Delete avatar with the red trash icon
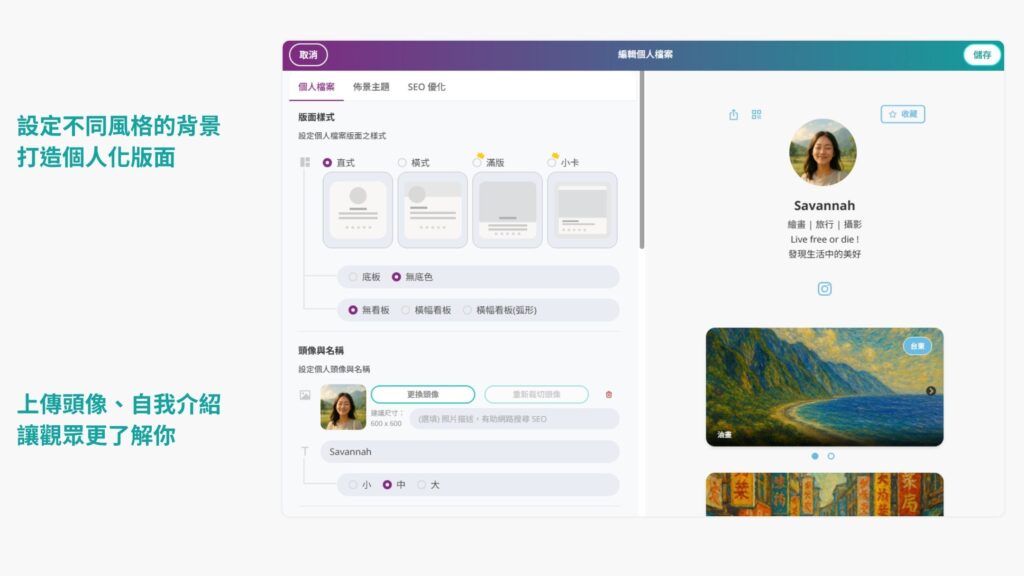The height and width of the screenshot is (576, 1024). (x=609, y=395)
